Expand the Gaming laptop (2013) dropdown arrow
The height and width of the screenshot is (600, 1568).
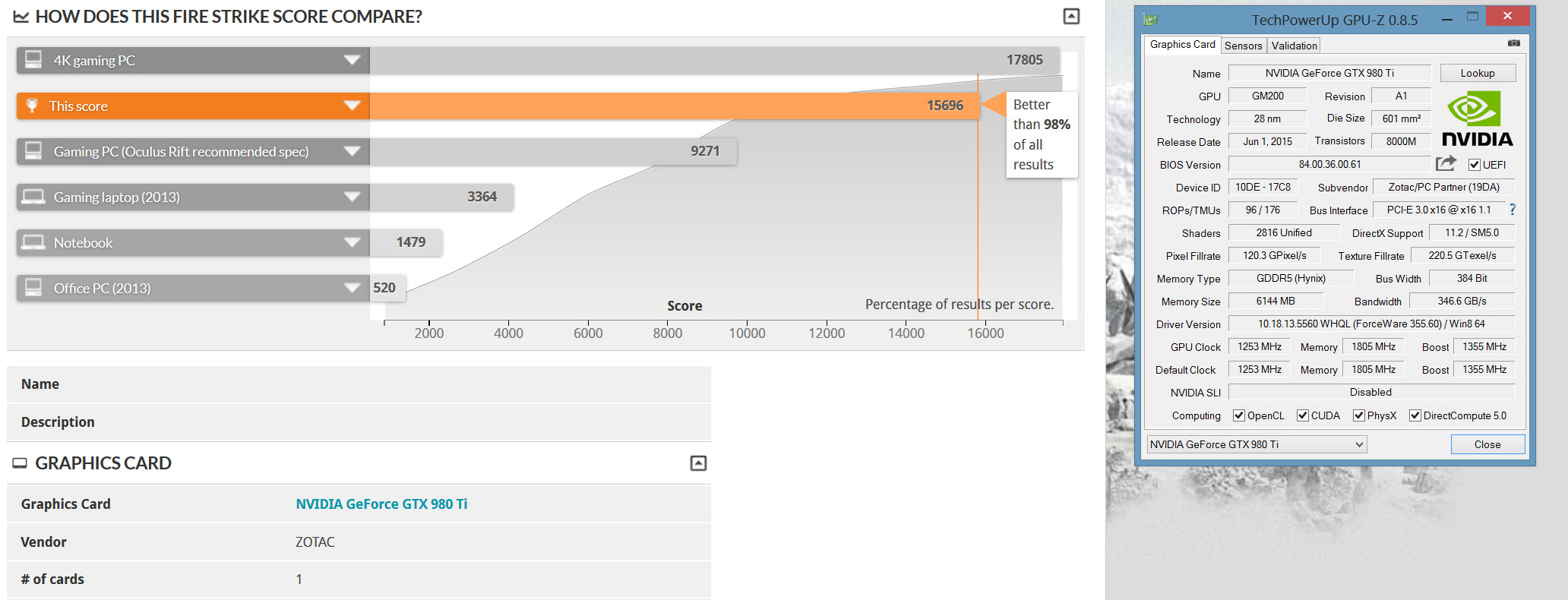pyautogui.click(x=352, y=197)
